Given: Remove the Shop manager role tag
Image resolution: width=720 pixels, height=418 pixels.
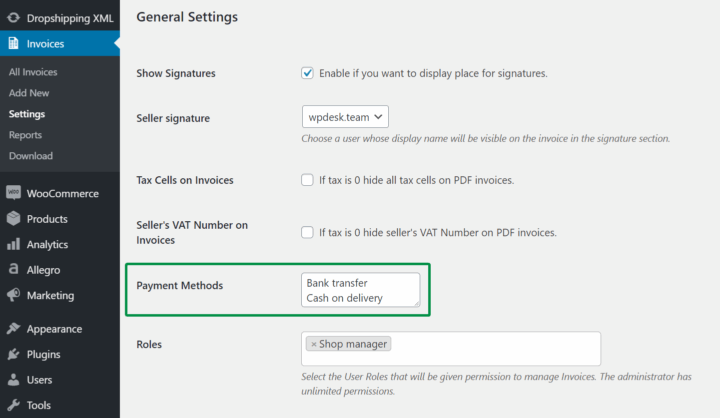Looking at the screenshot, I should click(313, 344).
